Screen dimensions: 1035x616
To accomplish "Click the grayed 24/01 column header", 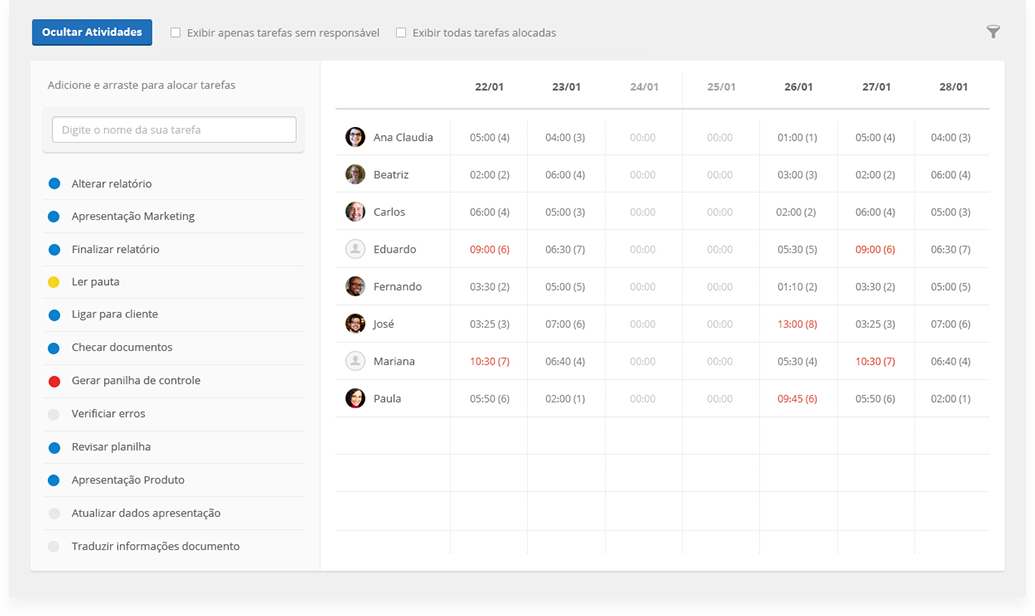I will (x=644, y=86).
